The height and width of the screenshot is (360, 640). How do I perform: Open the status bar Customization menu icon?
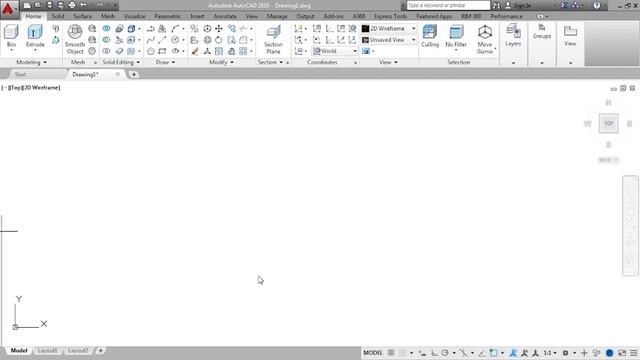pos(633,353)
